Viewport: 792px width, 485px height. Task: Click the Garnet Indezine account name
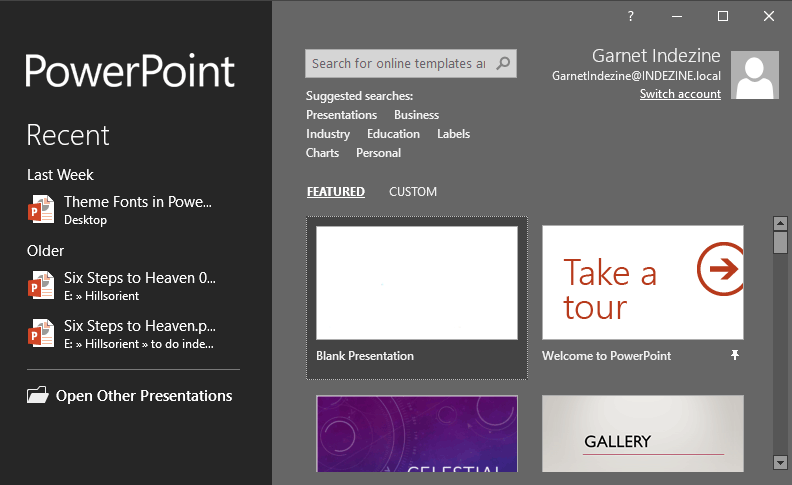tap(656, 56)
